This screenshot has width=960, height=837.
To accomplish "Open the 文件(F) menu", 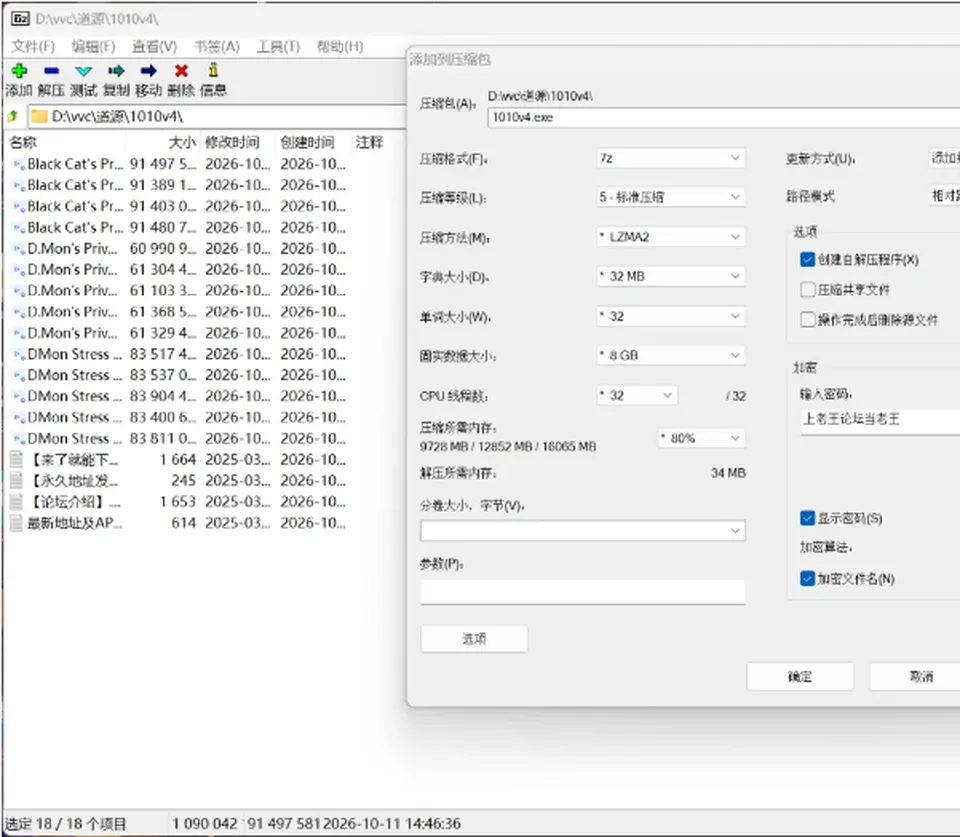I will pos(33,47).
